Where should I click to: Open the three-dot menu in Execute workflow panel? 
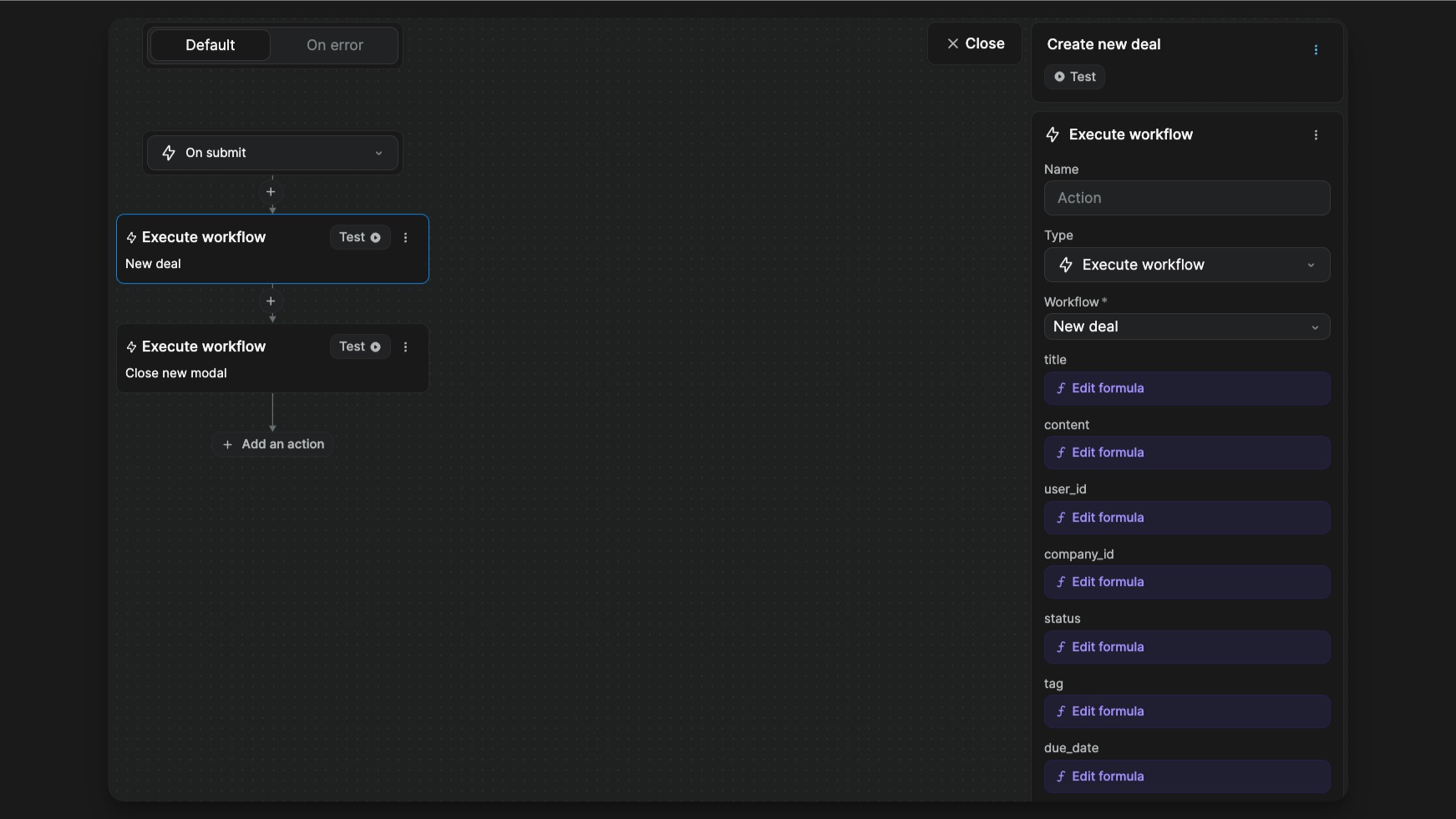1317,134
